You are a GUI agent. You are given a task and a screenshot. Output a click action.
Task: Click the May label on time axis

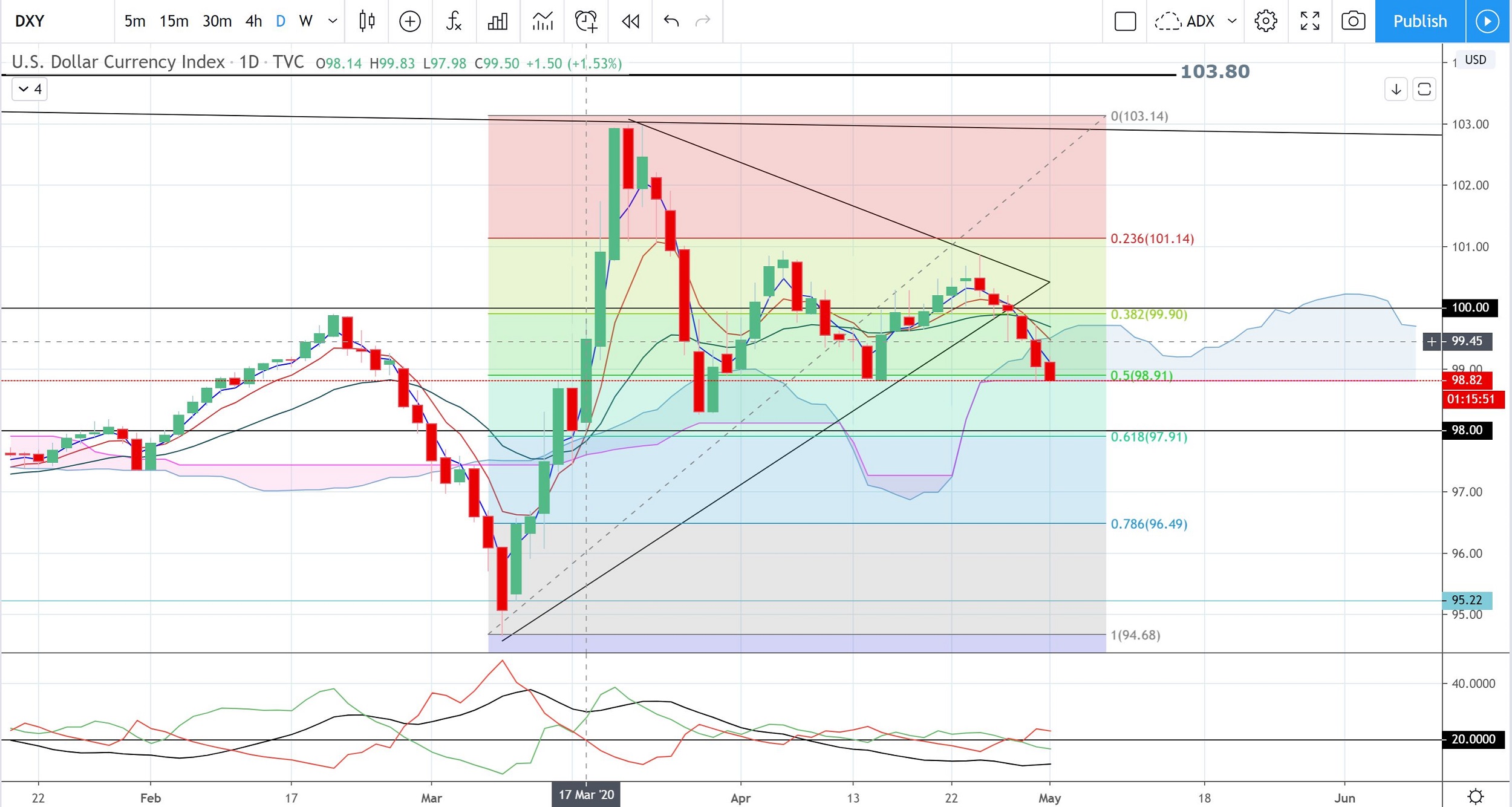point(1049,798)
